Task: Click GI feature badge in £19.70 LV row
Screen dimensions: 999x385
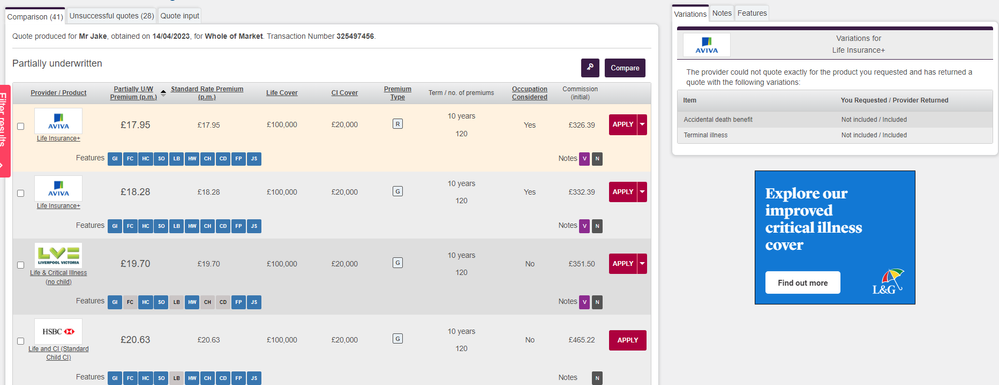Action: (x=115, y=301)
